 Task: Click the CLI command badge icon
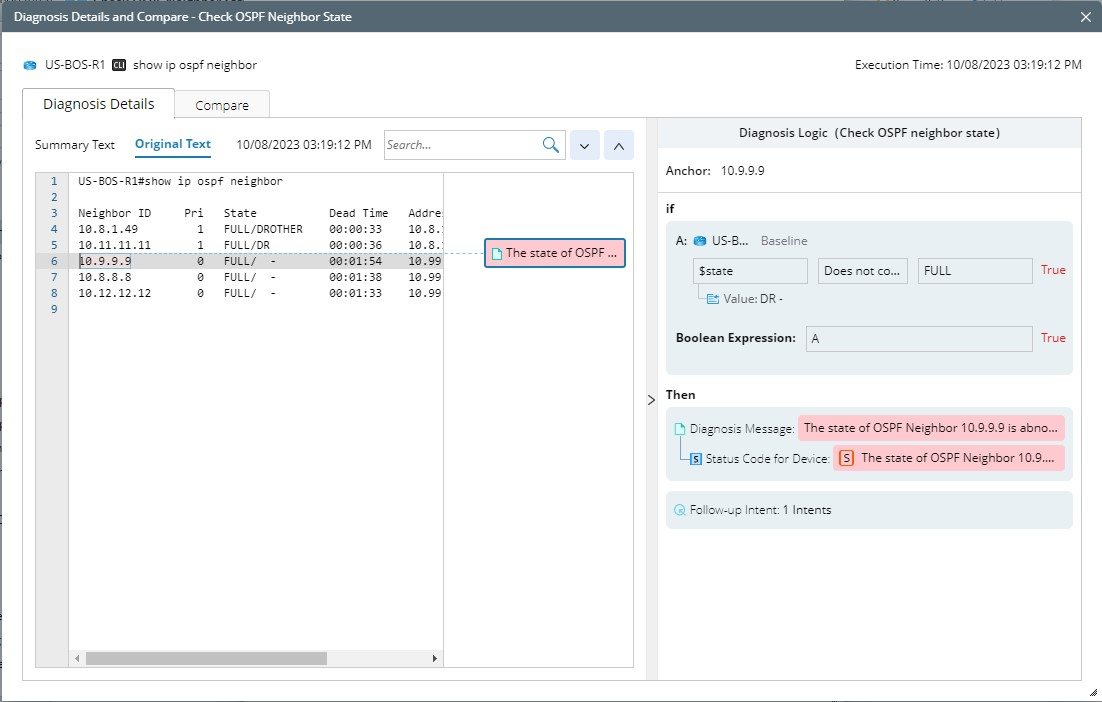click(x=119, y=65)
